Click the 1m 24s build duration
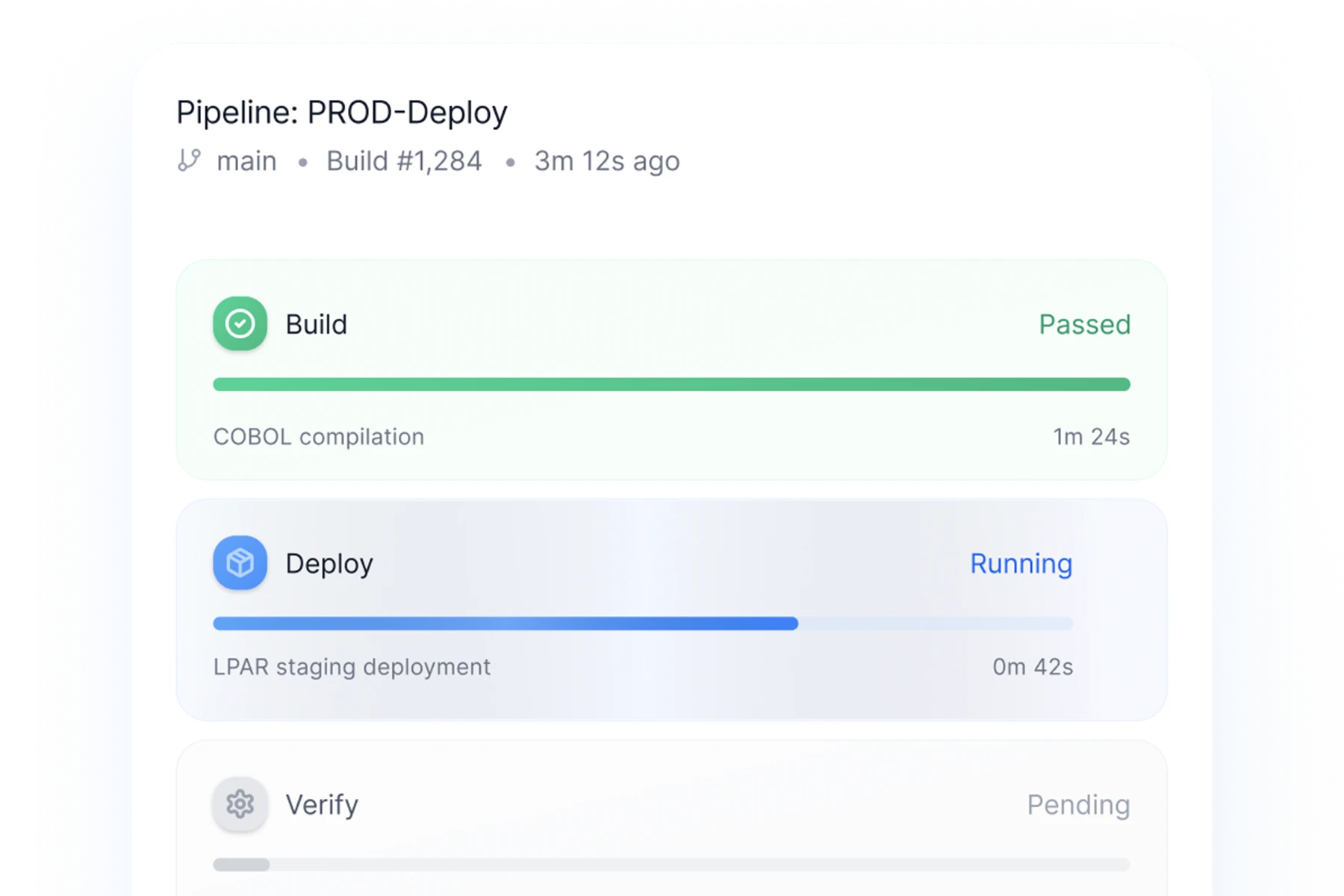This screenshot has height=896, width=1344. pyautogui.click(x=1091, y=437)
